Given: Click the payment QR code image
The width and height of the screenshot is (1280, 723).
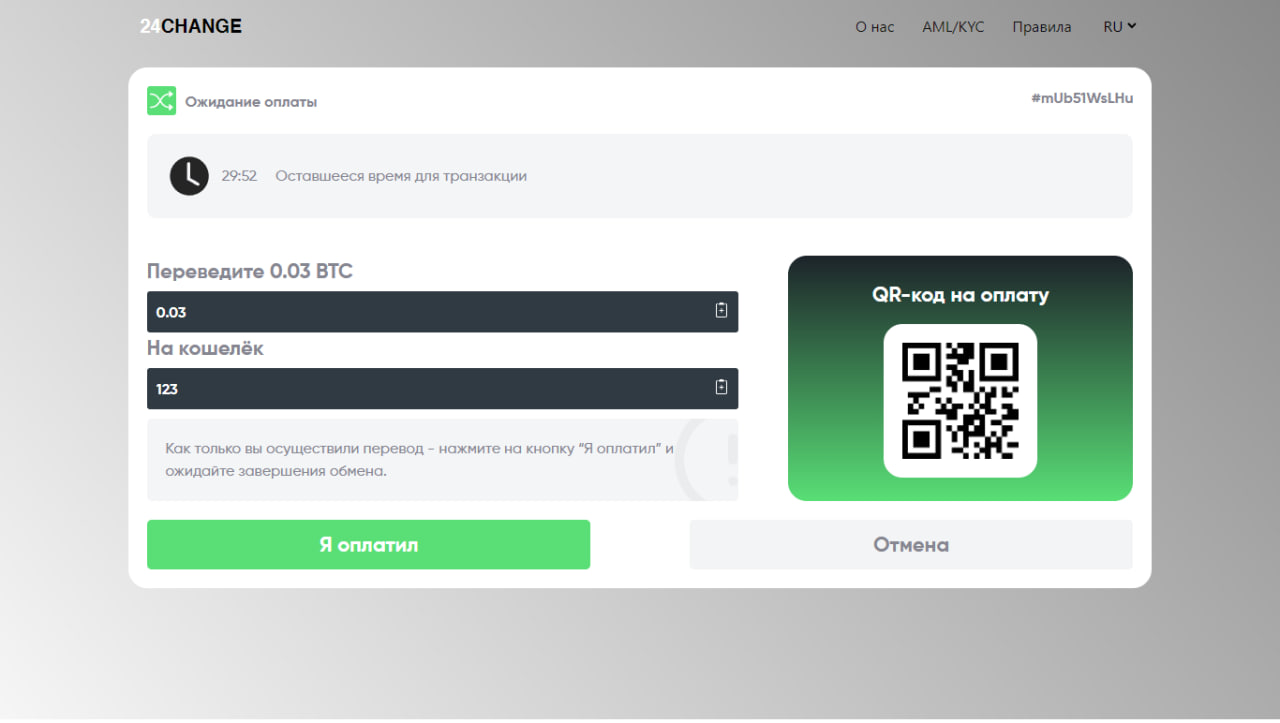Looking at the screenshot, I should 960,401.
